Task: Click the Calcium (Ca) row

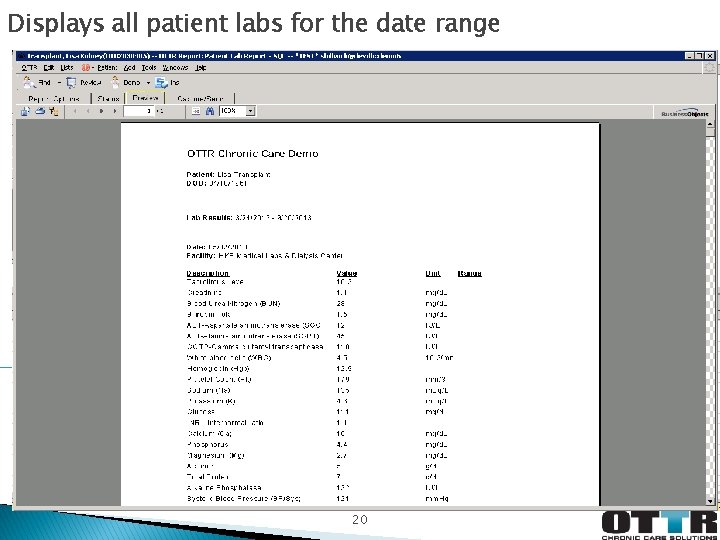Action: pyautogui.click(x=317, y=433)
